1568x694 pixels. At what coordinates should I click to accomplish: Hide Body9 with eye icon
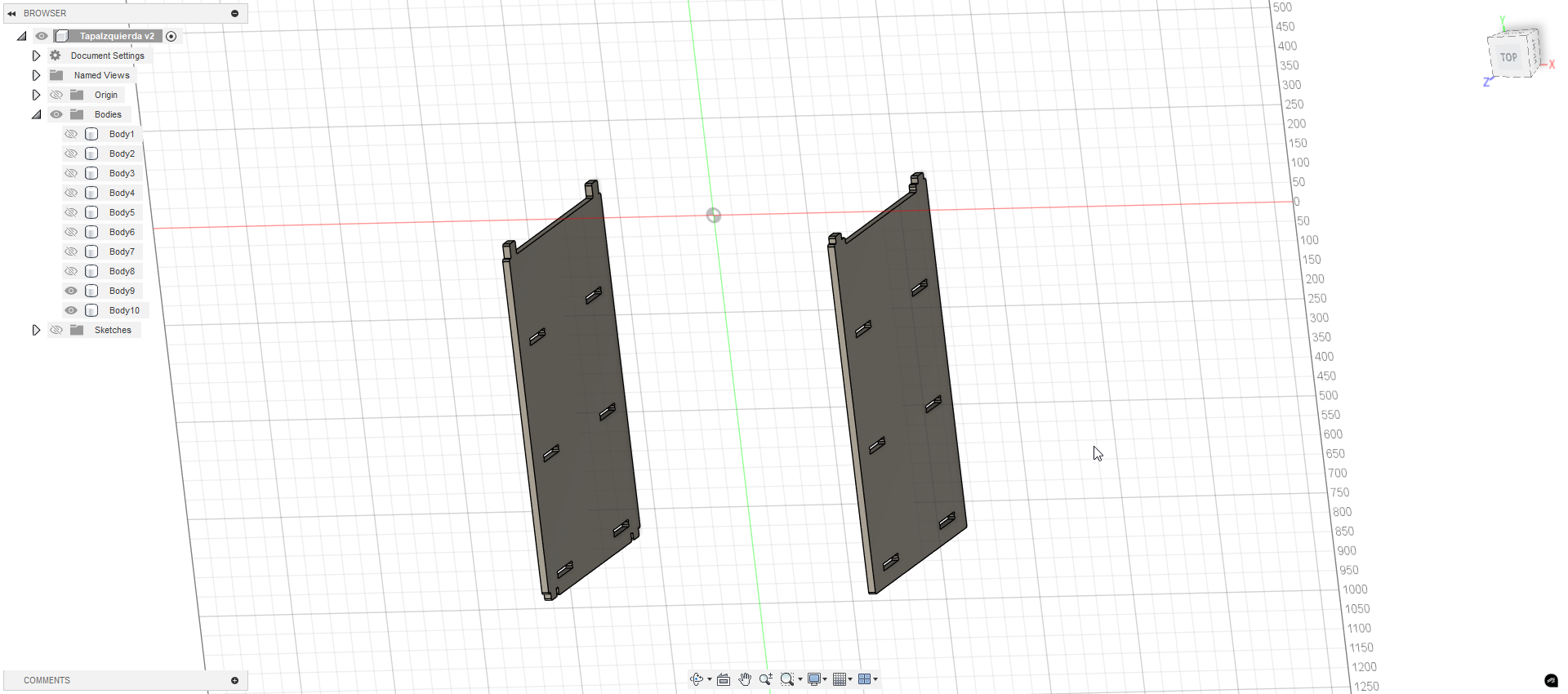(71, 291)
